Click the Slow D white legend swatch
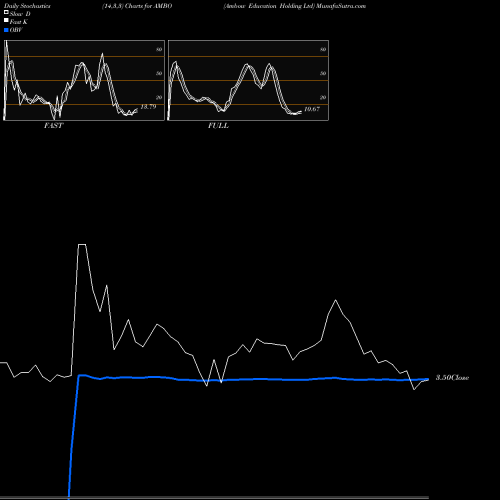500x500 pixels. pyautogui.click(x=6, y=12)
